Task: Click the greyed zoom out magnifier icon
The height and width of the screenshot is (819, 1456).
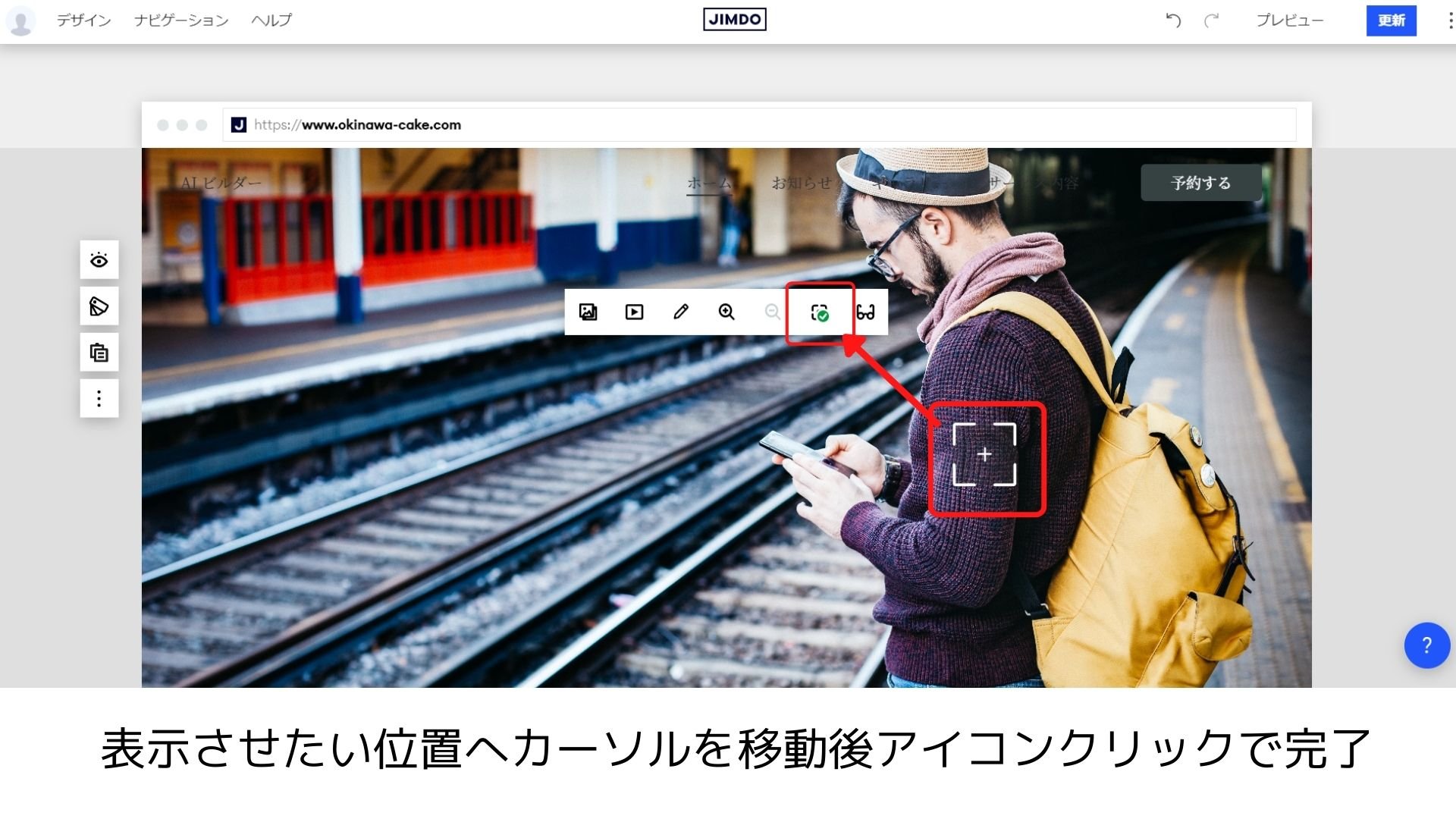Action: [772, 312]
